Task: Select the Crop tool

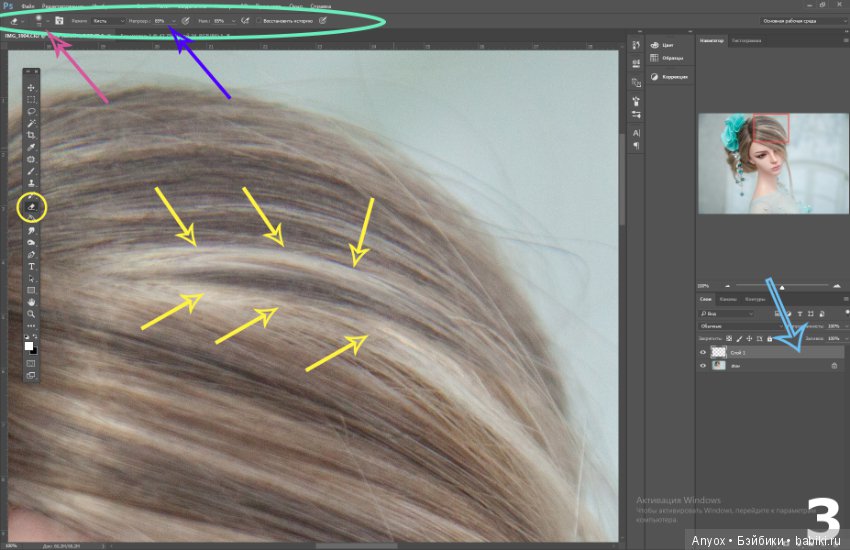Action: point(31,135)
